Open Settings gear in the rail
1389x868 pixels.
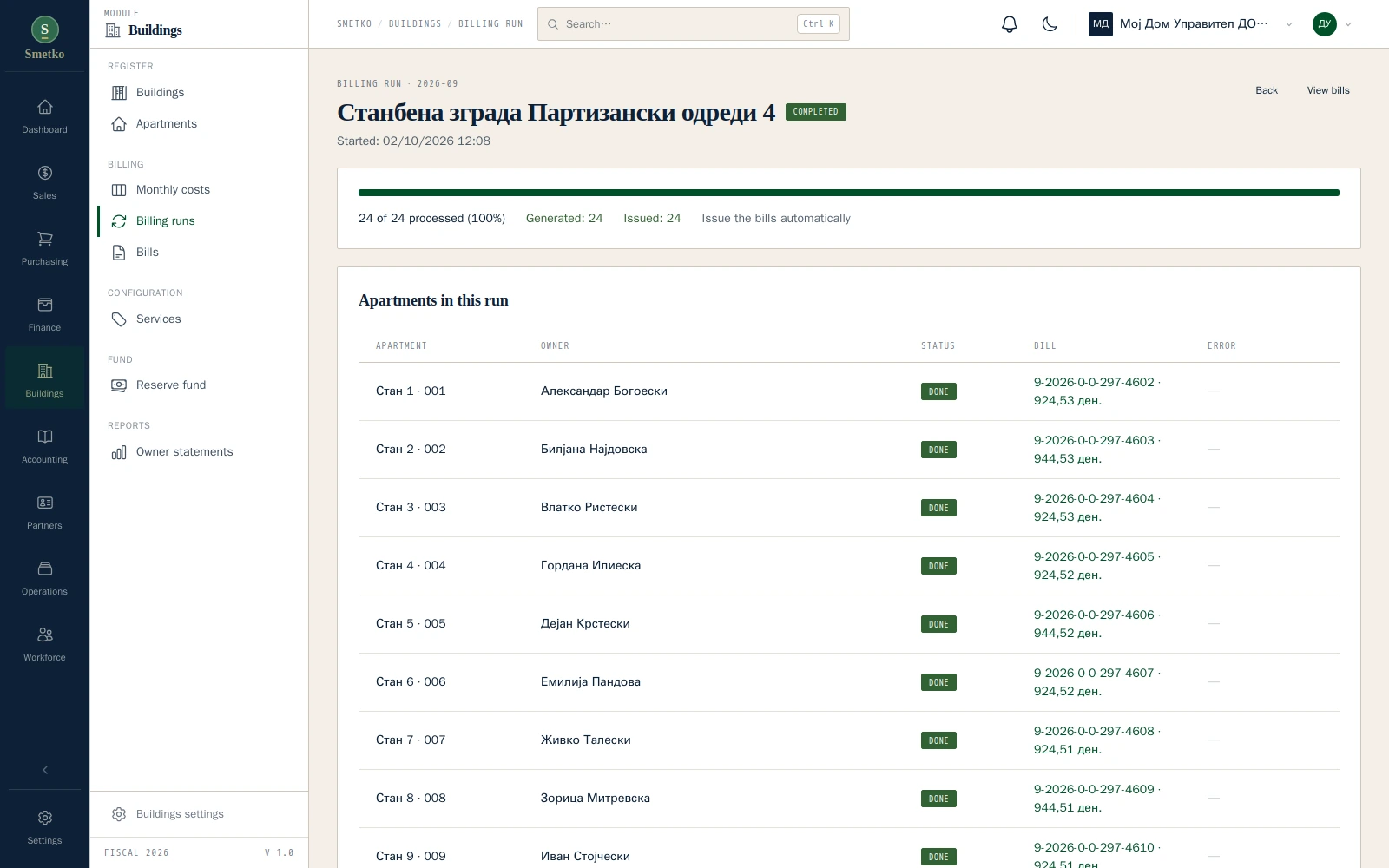point(44,818)
